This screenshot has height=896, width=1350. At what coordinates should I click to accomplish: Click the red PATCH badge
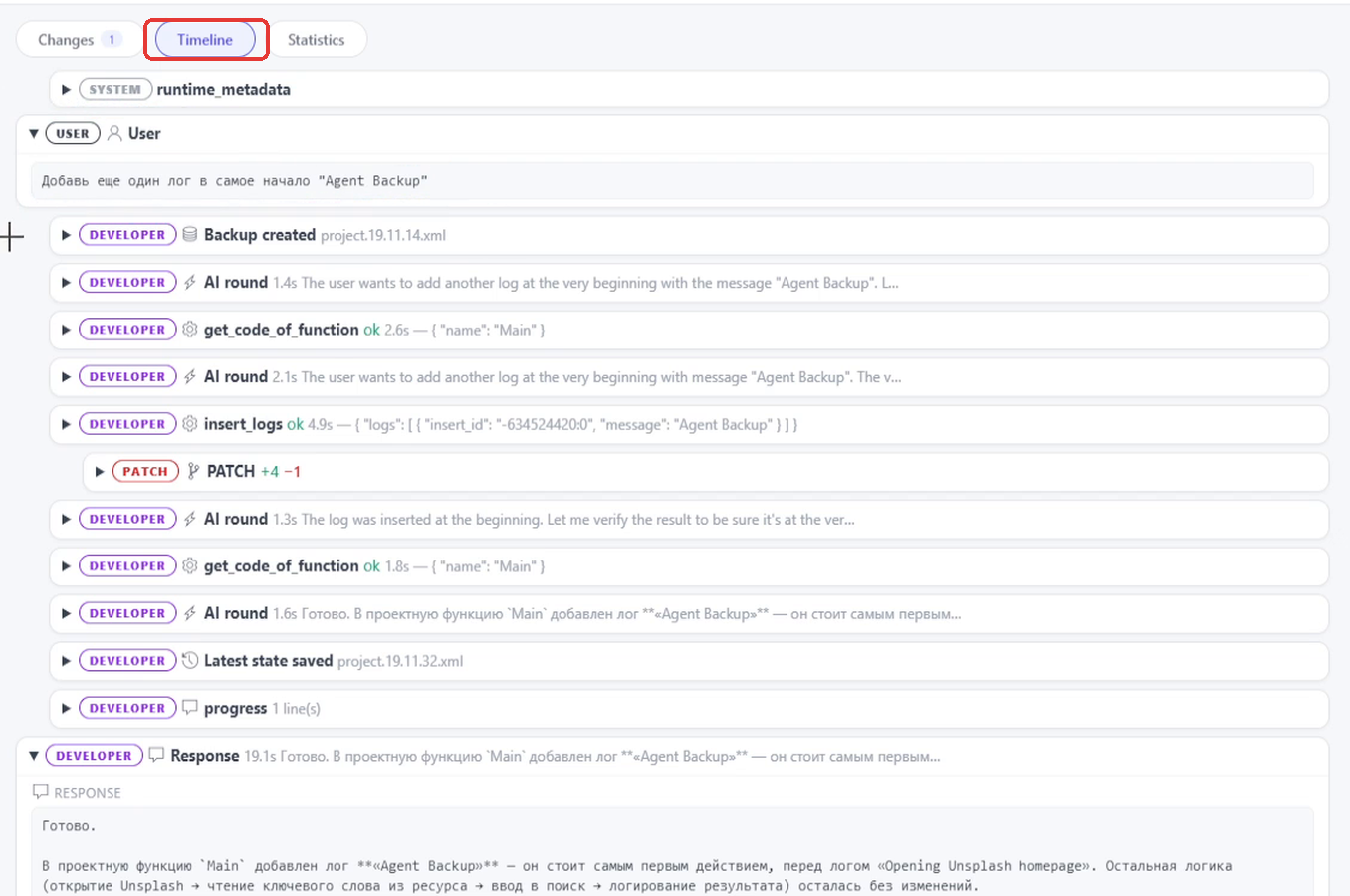pos(145,472)
